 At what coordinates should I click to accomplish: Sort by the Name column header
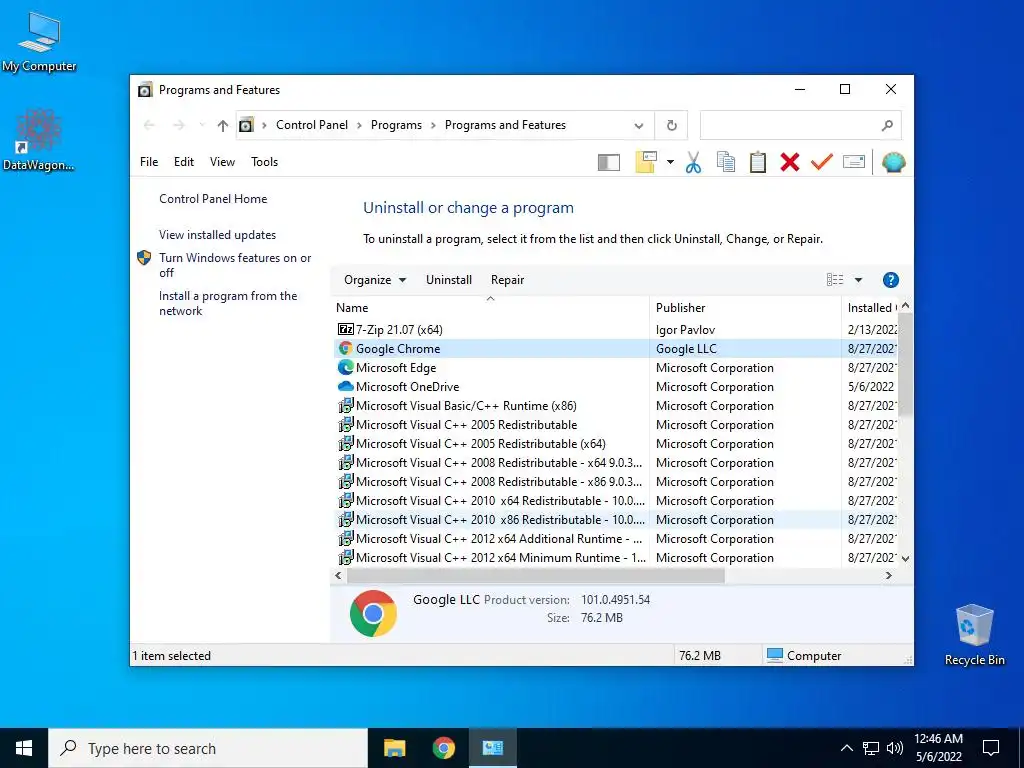(x=490, y=308)
